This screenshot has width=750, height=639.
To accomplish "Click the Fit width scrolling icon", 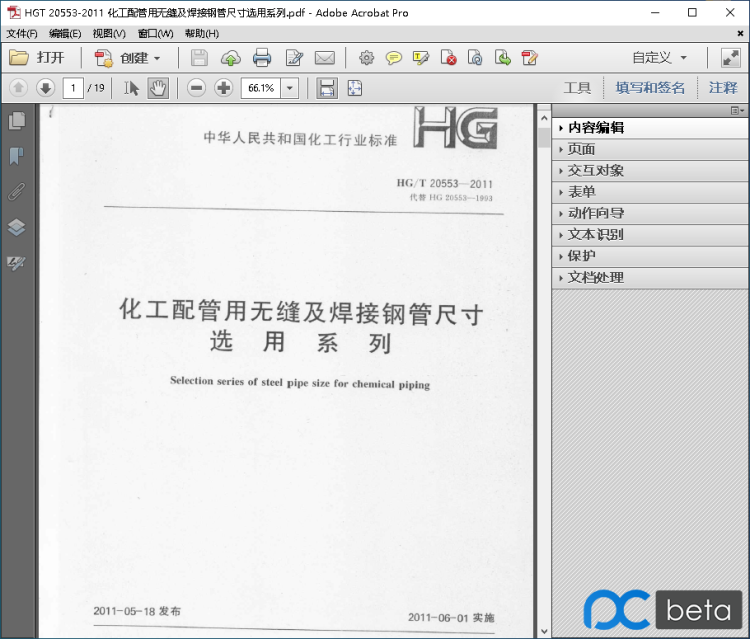I will tap(327, 88).
